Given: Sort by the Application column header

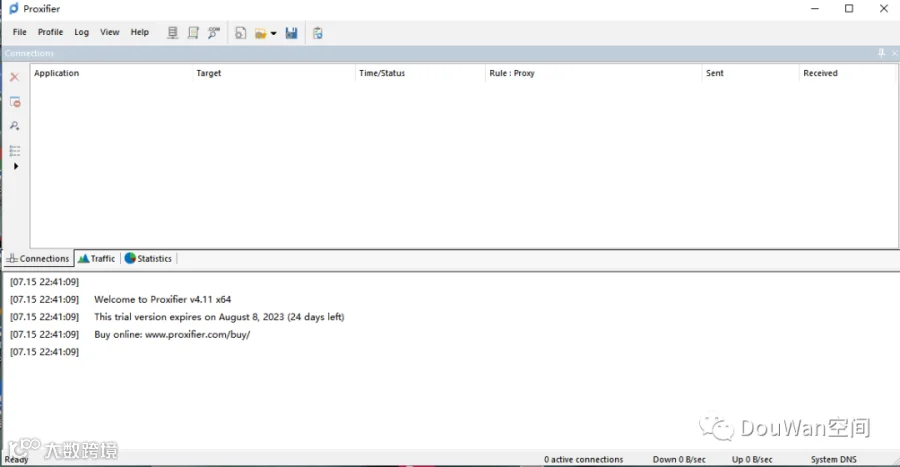Looking at the screenshot, I should click(x=111, y=73).
